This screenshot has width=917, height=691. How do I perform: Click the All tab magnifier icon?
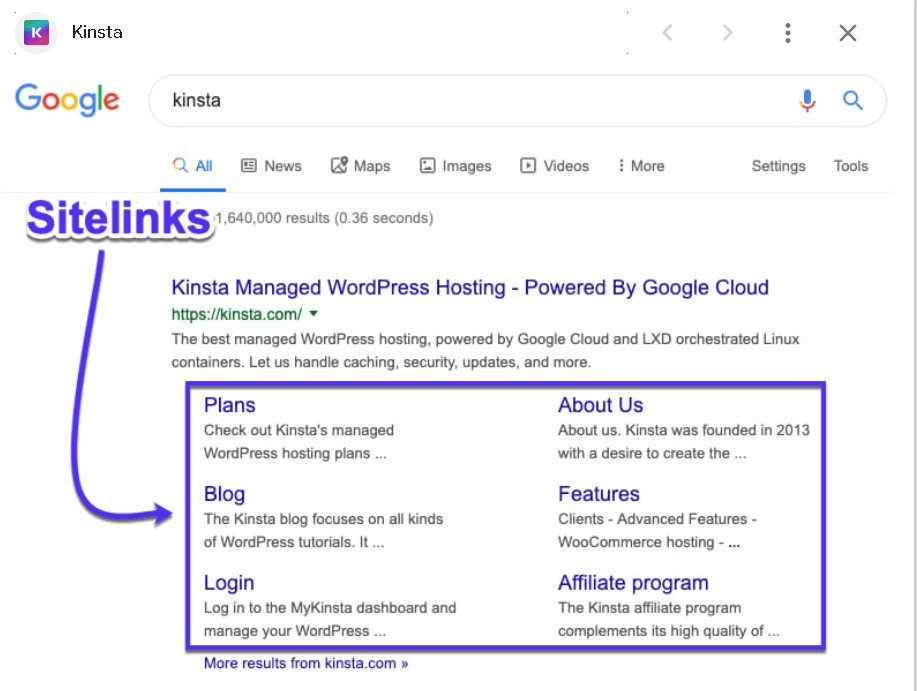(x=180, y=165)
